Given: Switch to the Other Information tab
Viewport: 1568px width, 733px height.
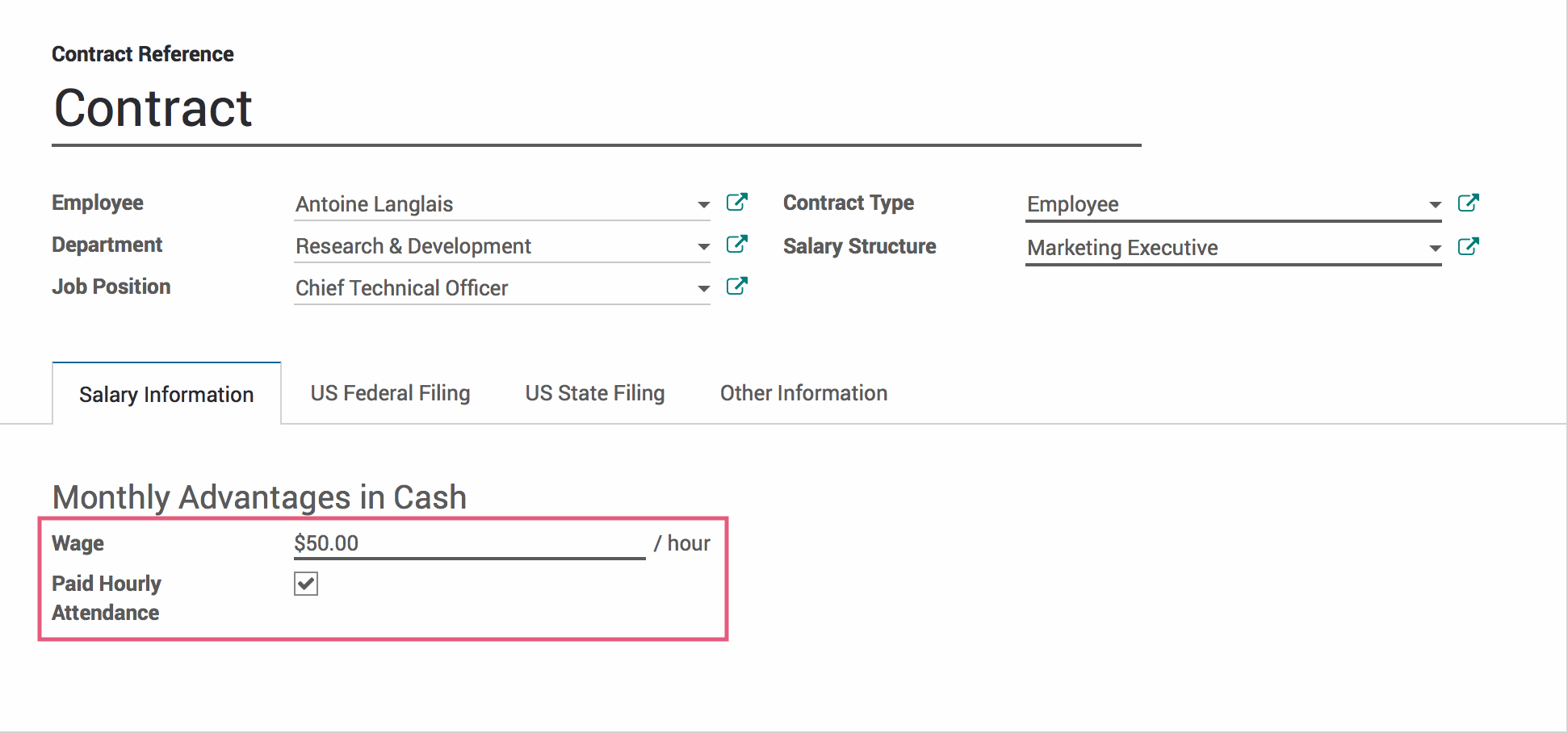Looking at the screenshot, I should (803, 393).
